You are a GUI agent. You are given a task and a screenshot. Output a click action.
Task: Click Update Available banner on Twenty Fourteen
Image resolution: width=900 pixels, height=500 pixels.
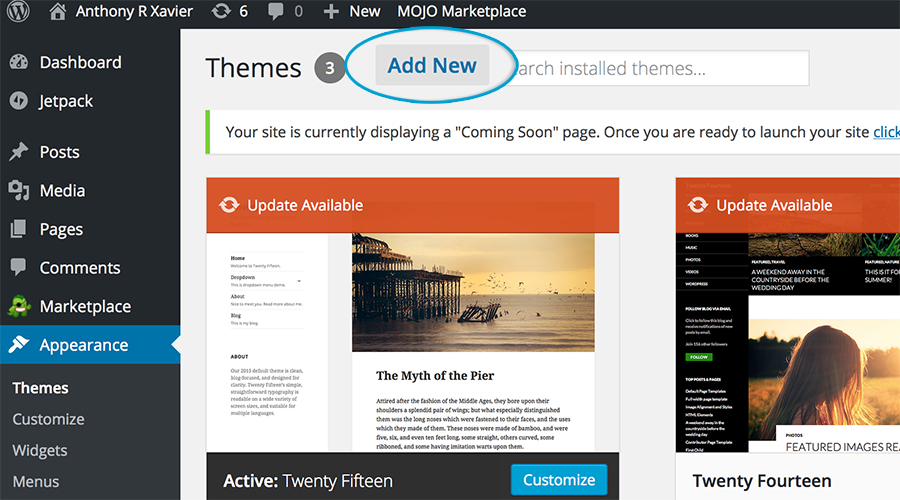tap(788, 205)
